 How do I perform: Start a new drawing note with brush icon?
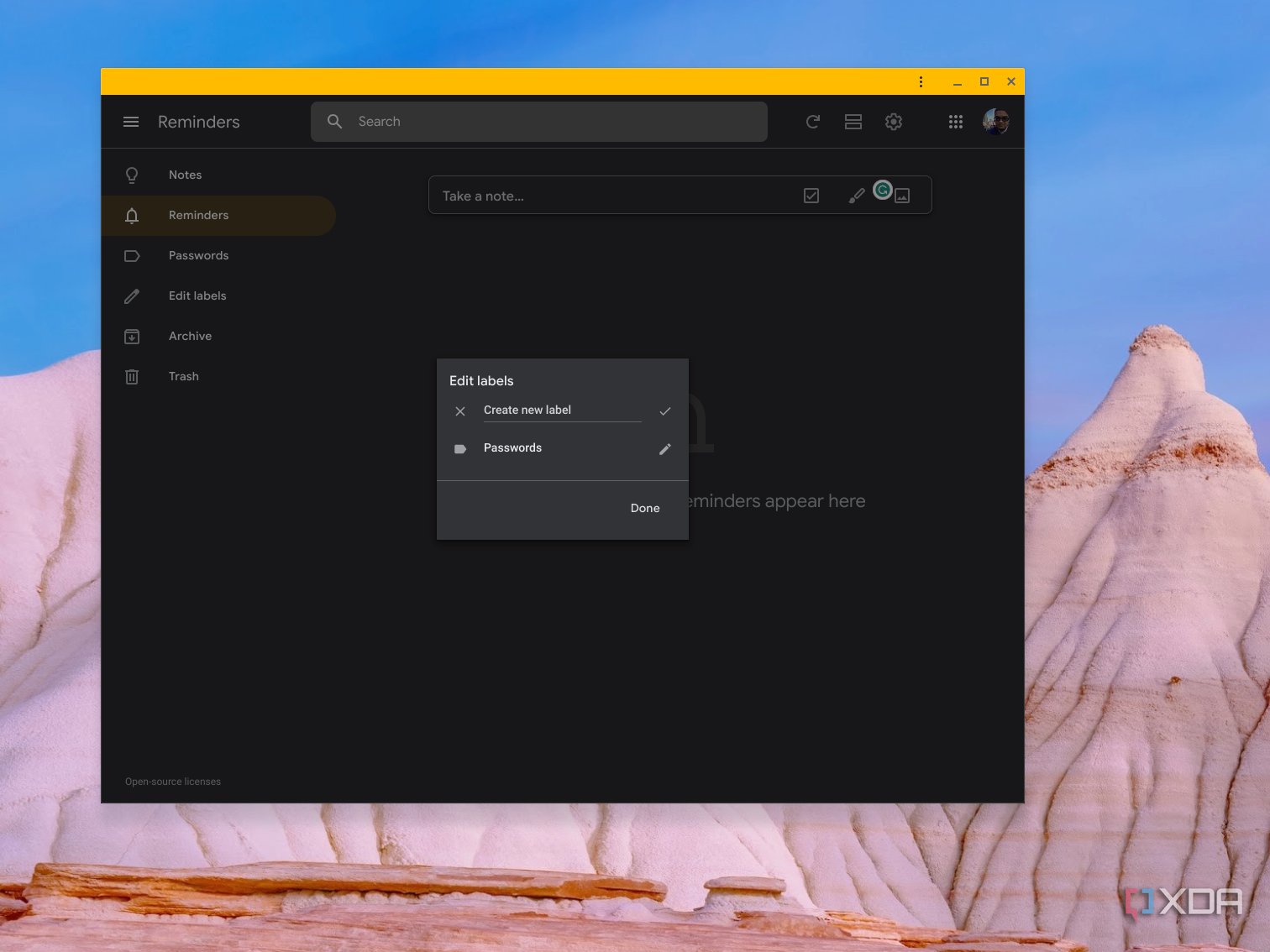(x=856, y=196)
